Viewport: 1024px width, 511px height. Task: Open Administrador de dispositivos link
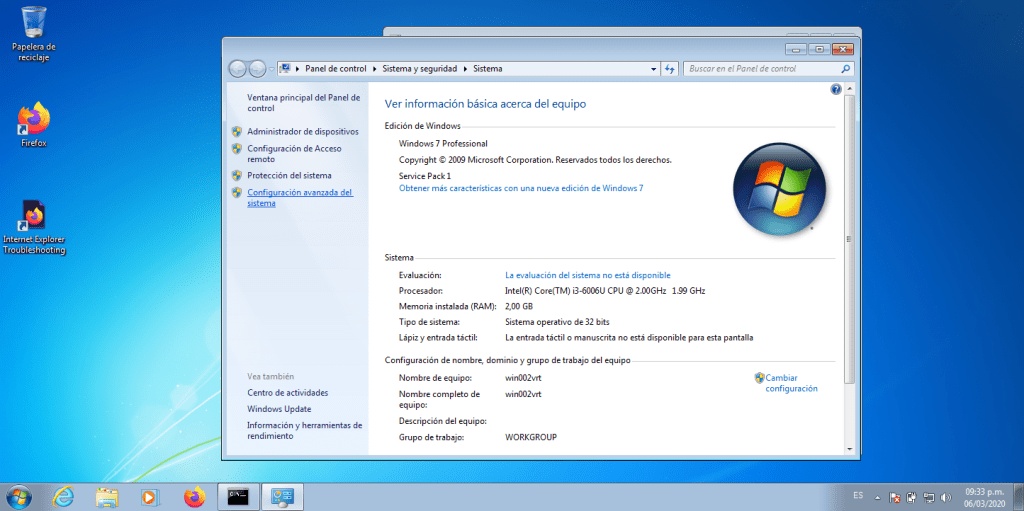coord(302,131)
